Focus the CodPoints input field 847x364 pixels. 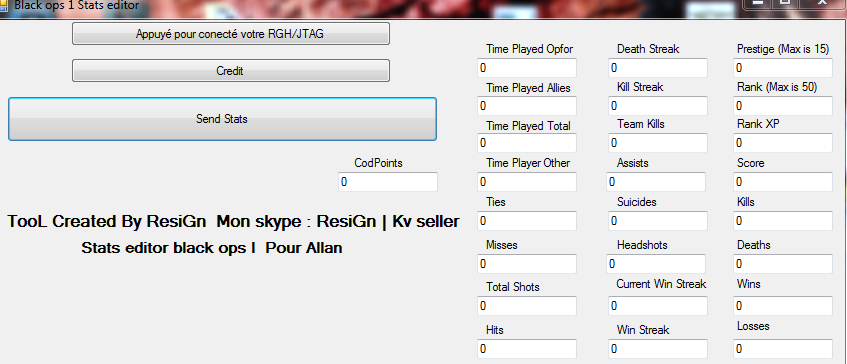pos(388,182)
